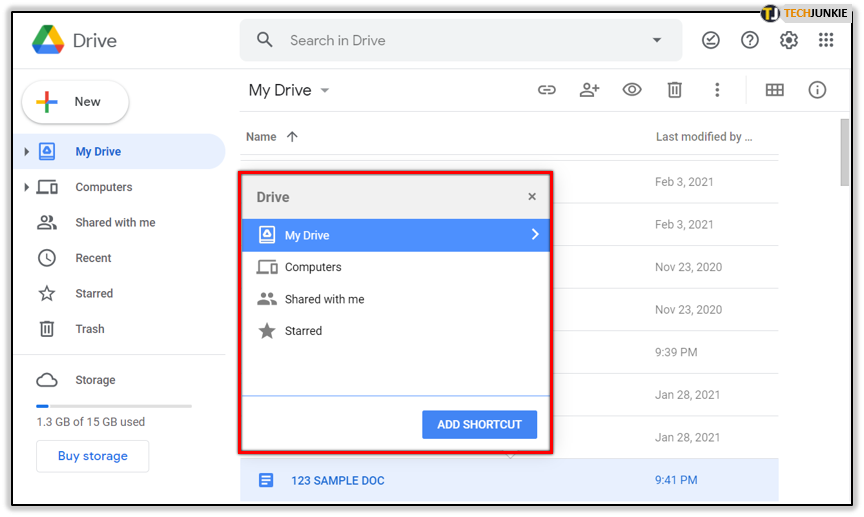Select My Drive in the sidebar

118,152
